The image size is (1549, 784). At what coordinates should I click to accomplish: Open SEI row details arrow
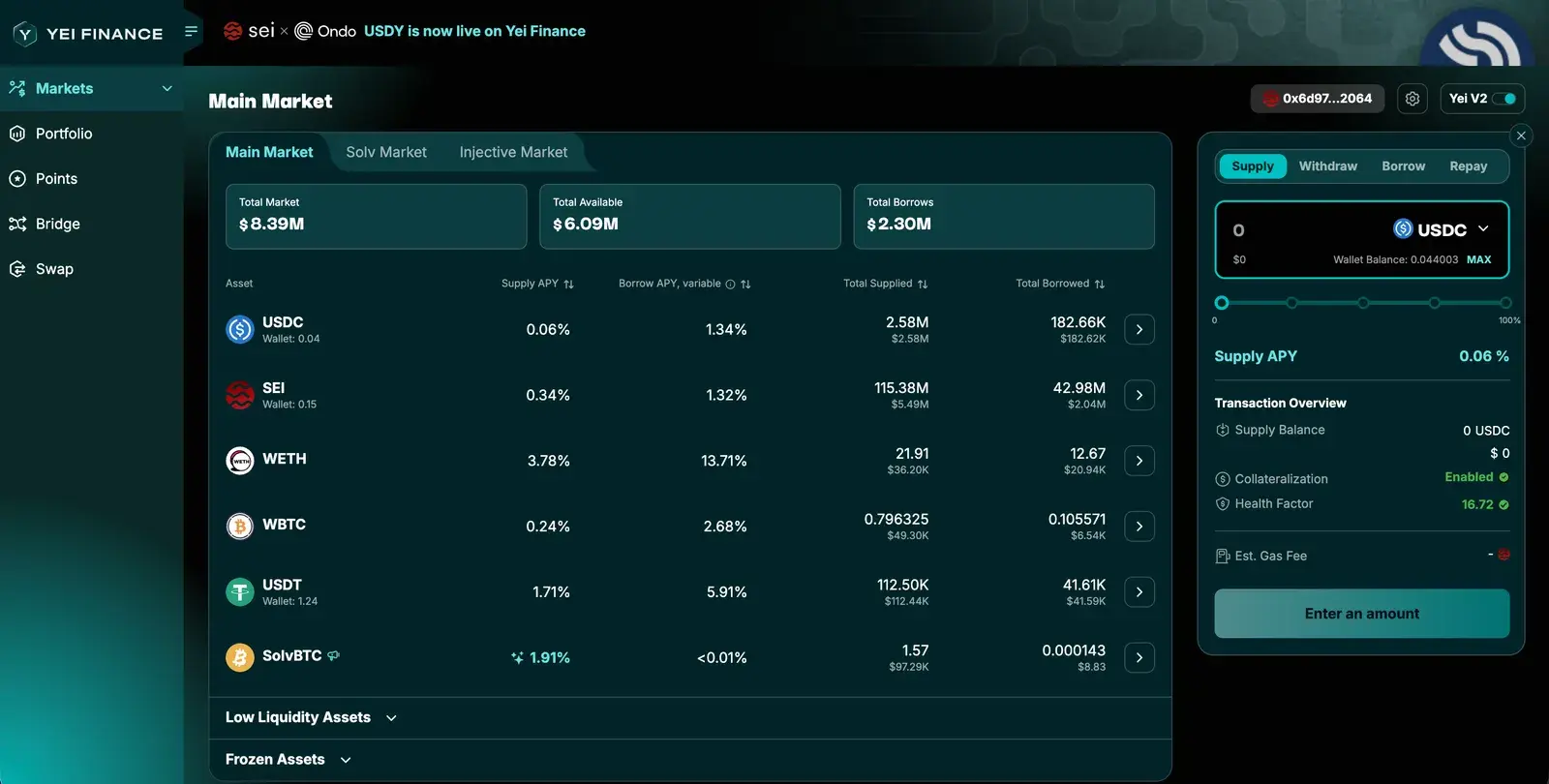(x=1139, y=395)
